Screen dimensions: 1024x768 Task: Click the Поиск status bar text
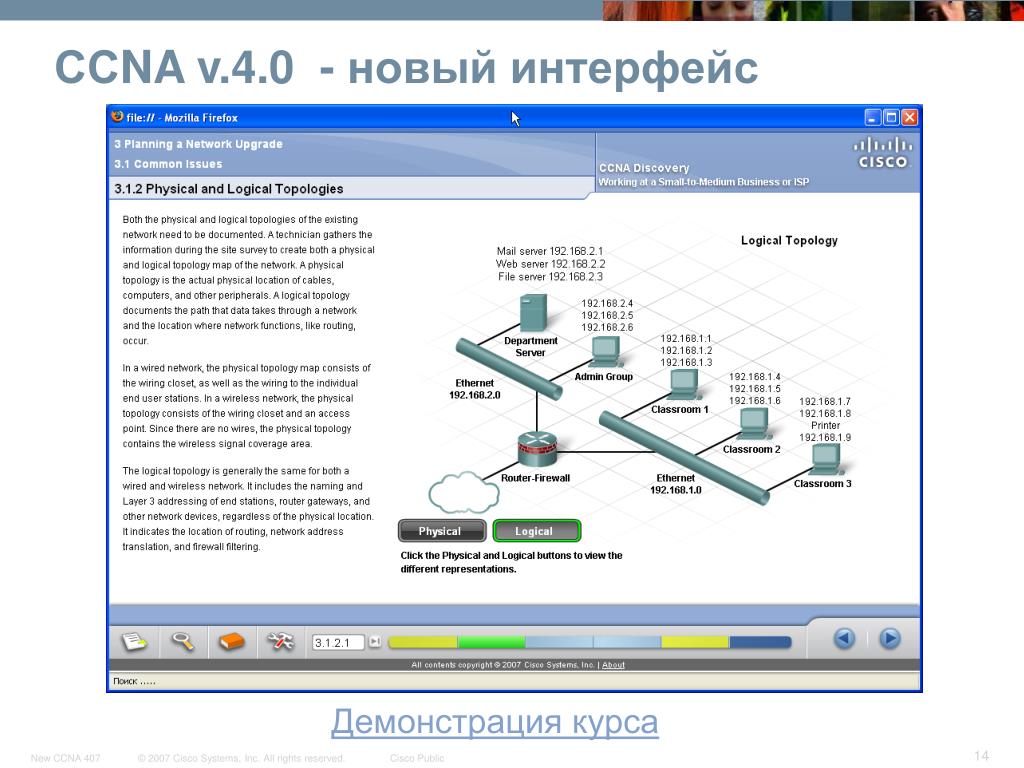point(134,681)
